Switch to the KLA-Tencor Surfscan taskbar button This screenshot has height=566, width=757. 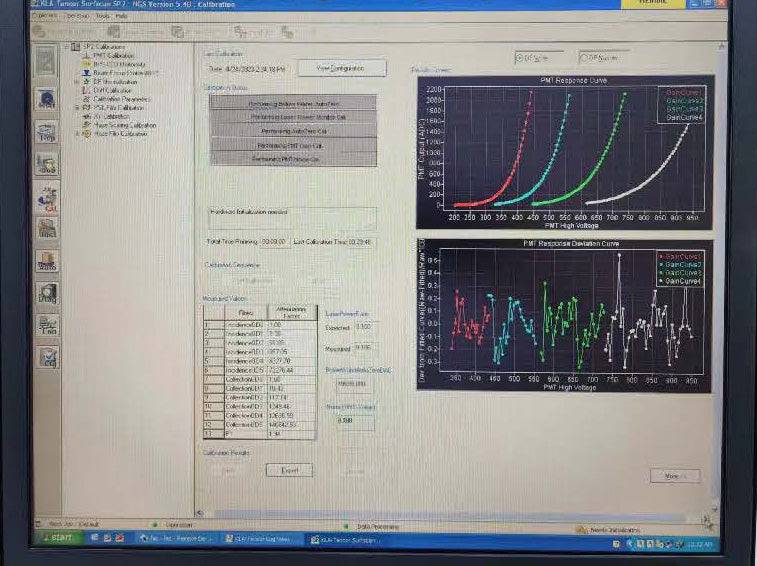pyautogui.click(x=349, y=539)
